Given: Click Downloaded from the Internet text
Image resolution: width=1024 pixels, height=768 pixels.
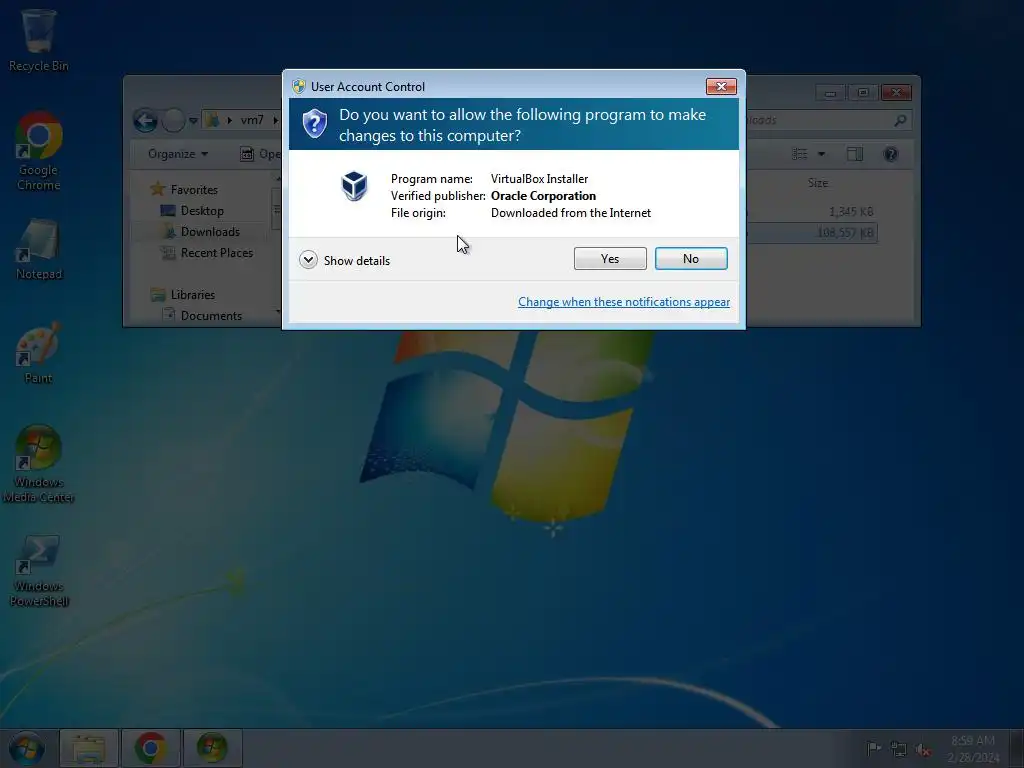Looking at the screenshot, I should 571,213.
